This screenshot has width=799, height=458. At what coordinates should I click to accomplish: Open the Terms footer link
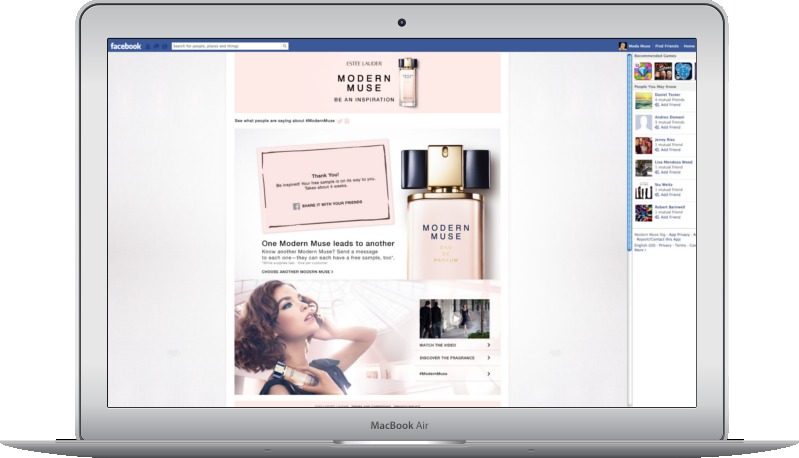click(680, 246)
